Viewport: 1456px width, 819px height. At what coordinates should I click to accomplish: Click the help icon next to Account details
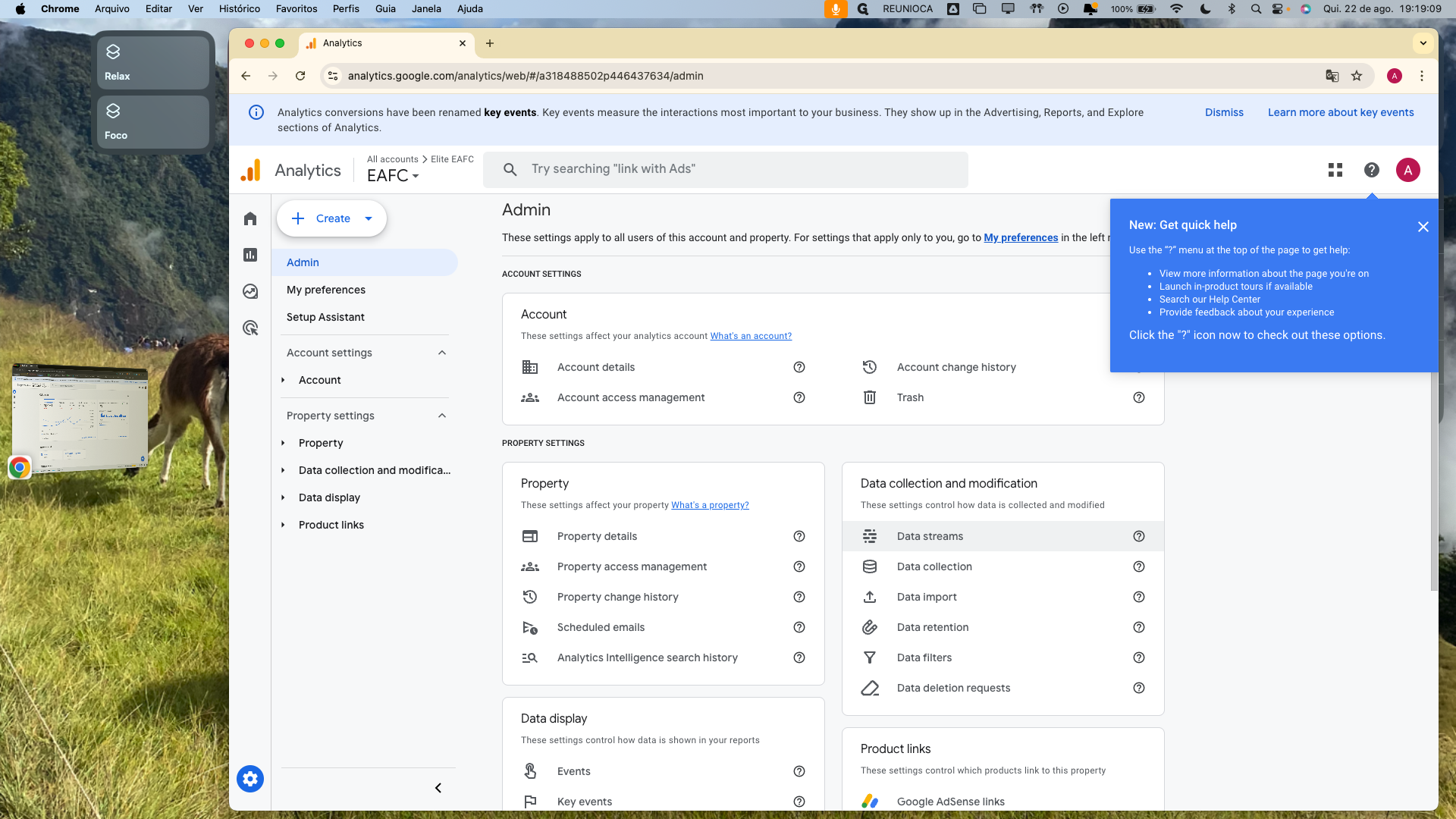coord(799,367)
